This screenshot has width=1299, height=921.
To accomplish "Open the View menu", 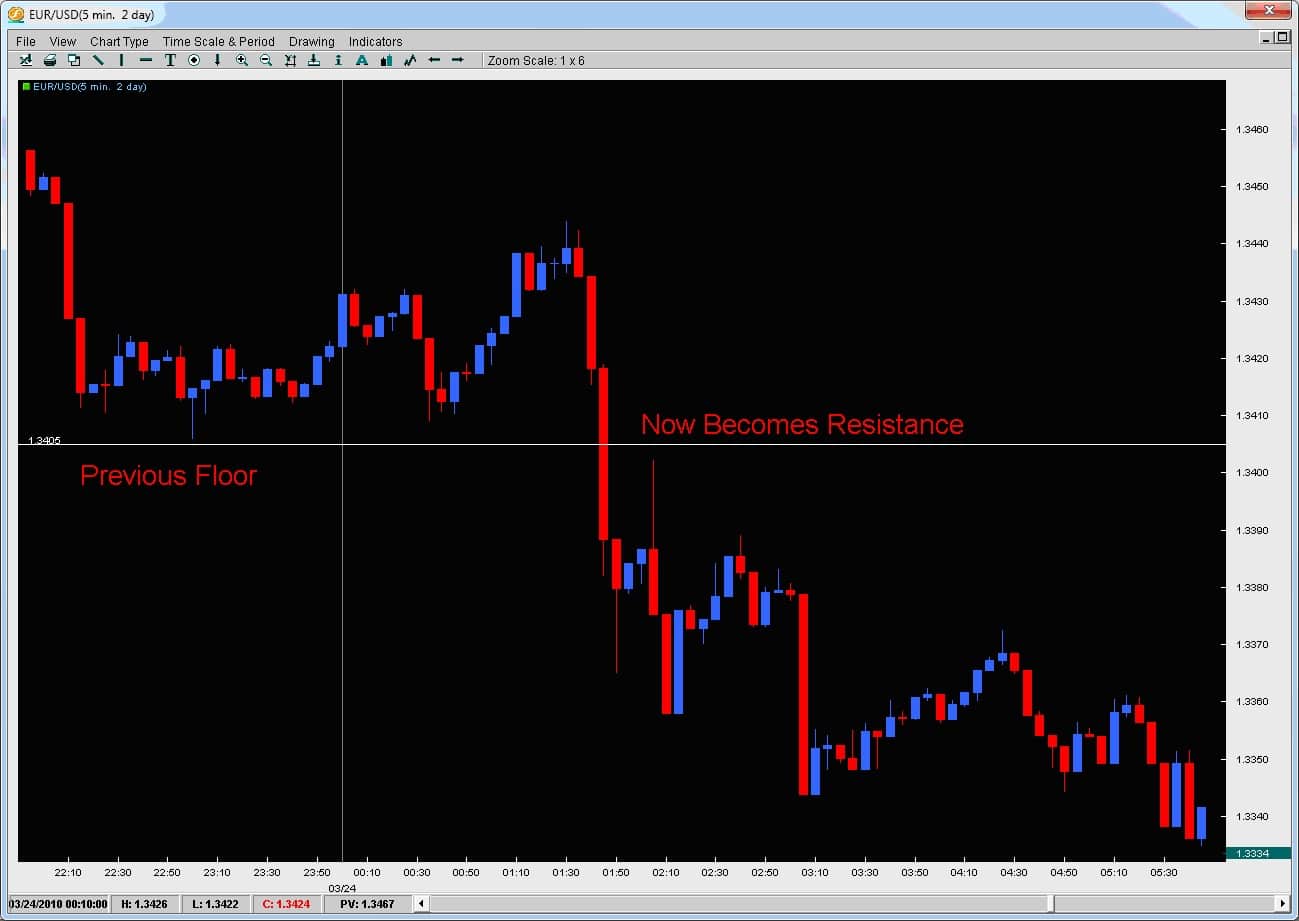I will click(63, 41).
